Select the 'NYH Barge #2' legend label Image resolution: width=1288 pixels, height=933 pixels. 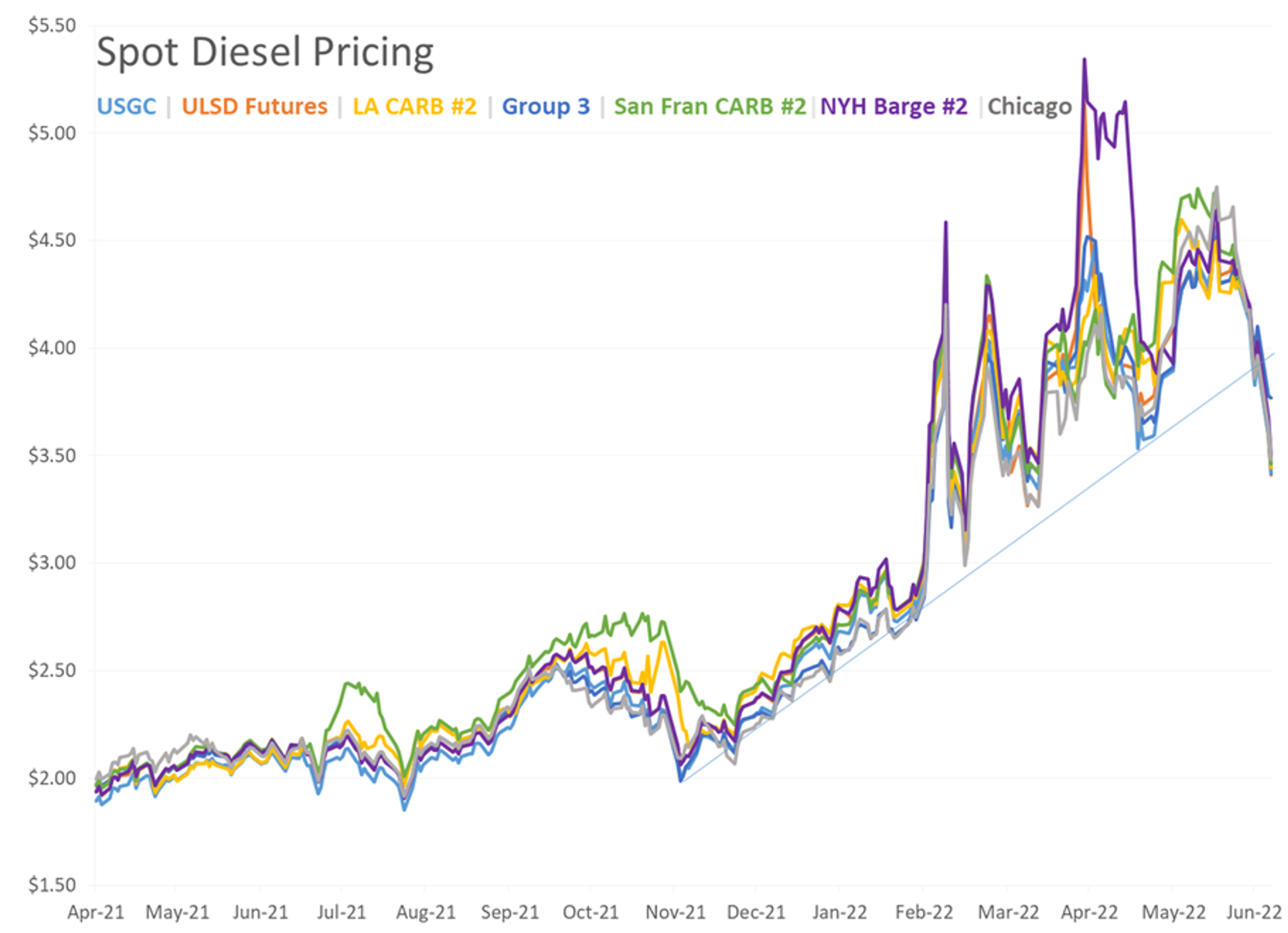(894, 106)
